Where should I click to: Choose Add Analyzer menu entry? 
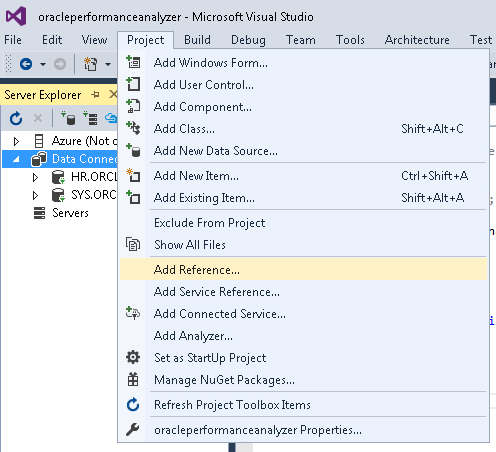tap(303, 336)
